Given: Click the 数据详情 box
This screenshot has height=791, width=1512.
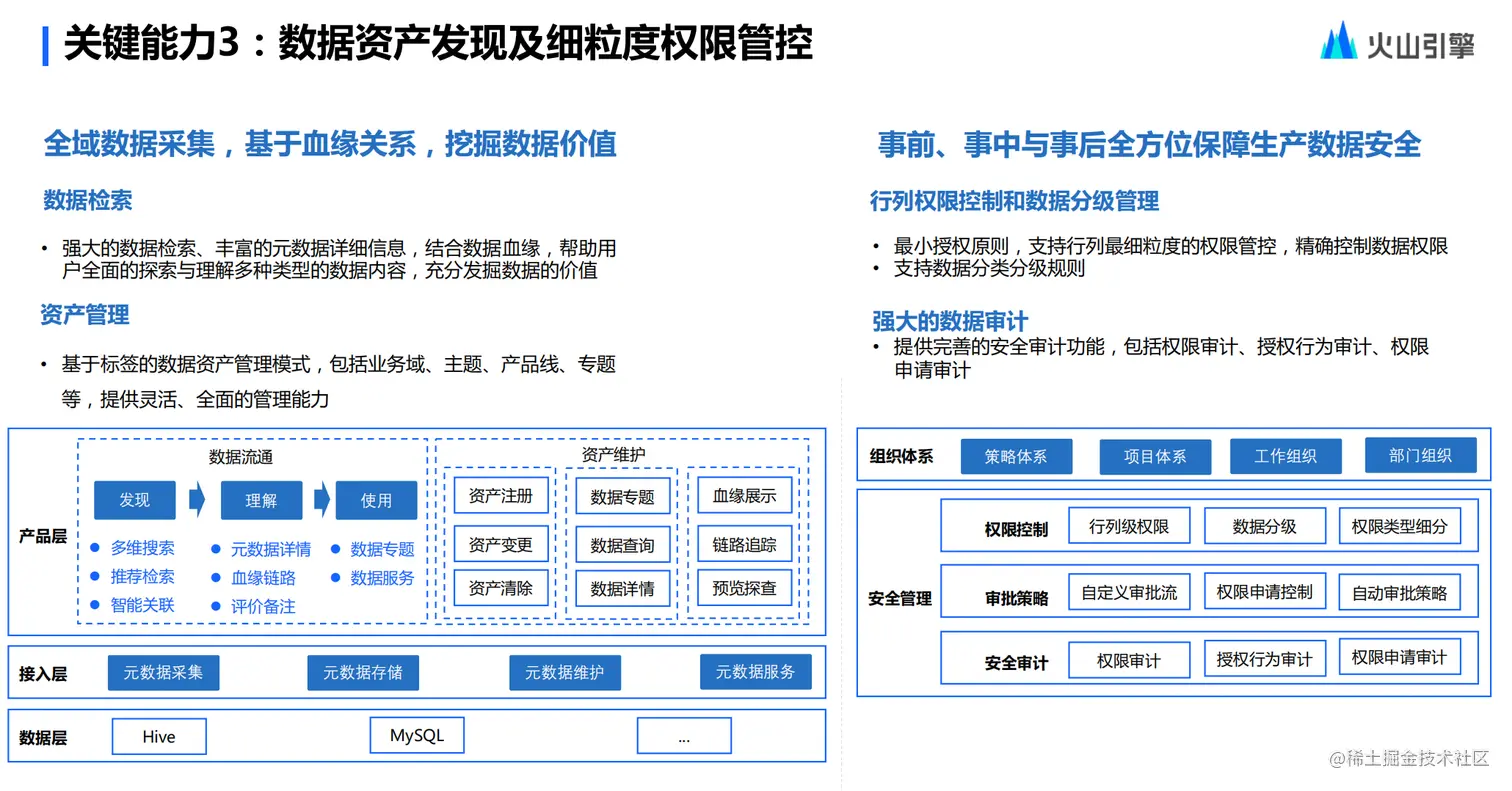Looking at the screenshot, I should [x=622, y=589].
